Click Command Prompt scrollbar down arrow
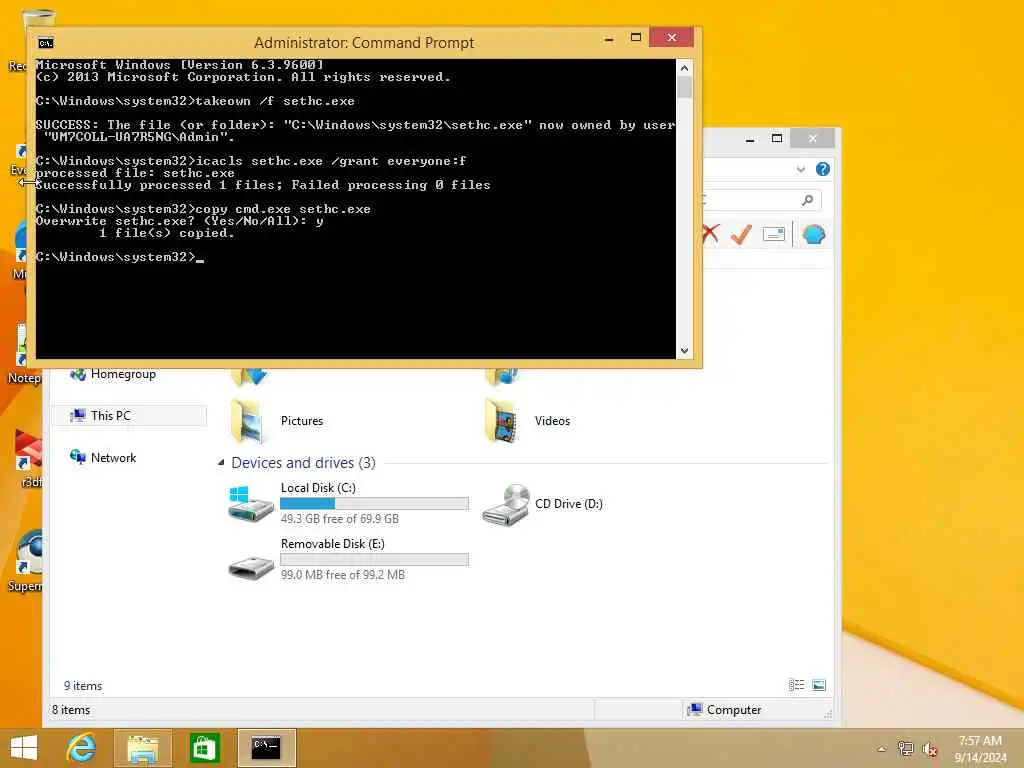 pyautogui.click(x=684, y=351)
